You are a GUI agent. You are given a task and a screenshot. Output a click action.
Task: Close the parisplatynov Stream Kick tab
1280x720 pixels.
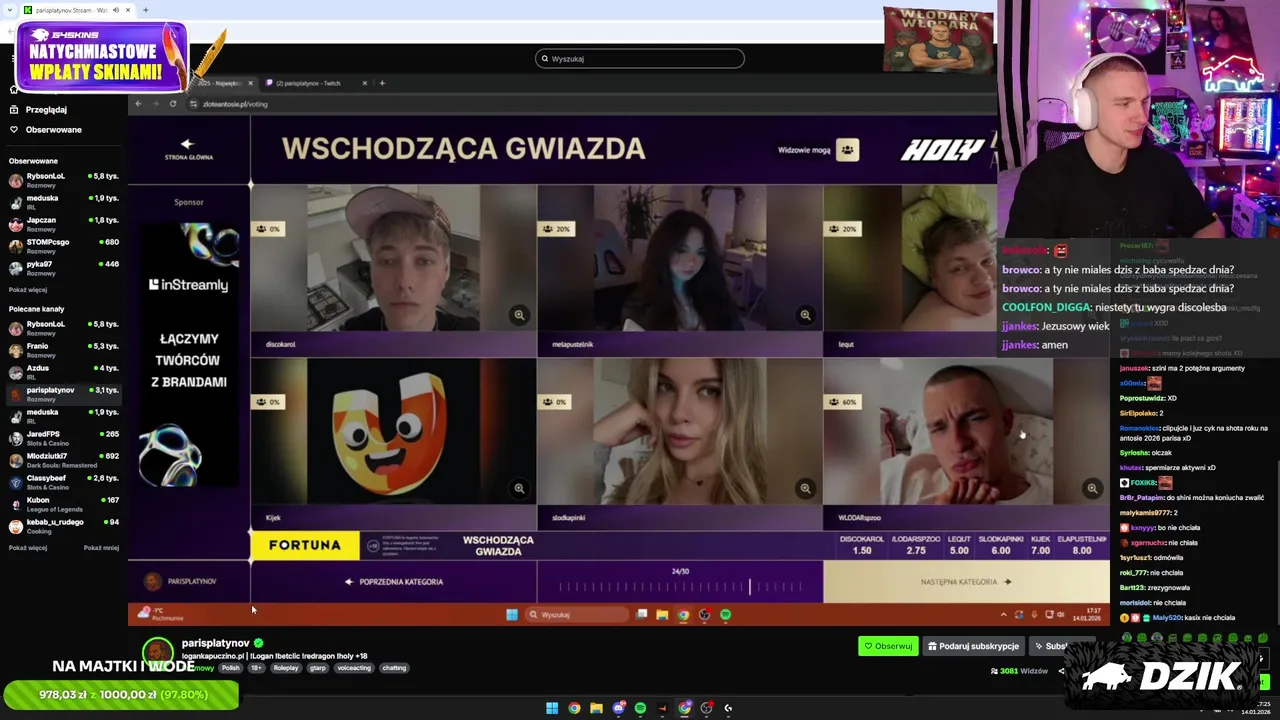point(128,10)
